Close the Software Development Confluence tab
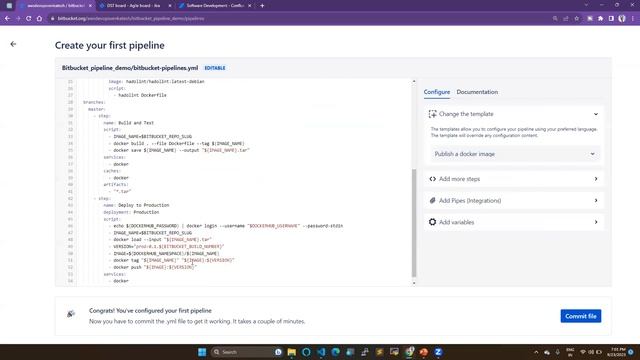The width and height of the screenshot is (640, 360). tap(249, 6)
